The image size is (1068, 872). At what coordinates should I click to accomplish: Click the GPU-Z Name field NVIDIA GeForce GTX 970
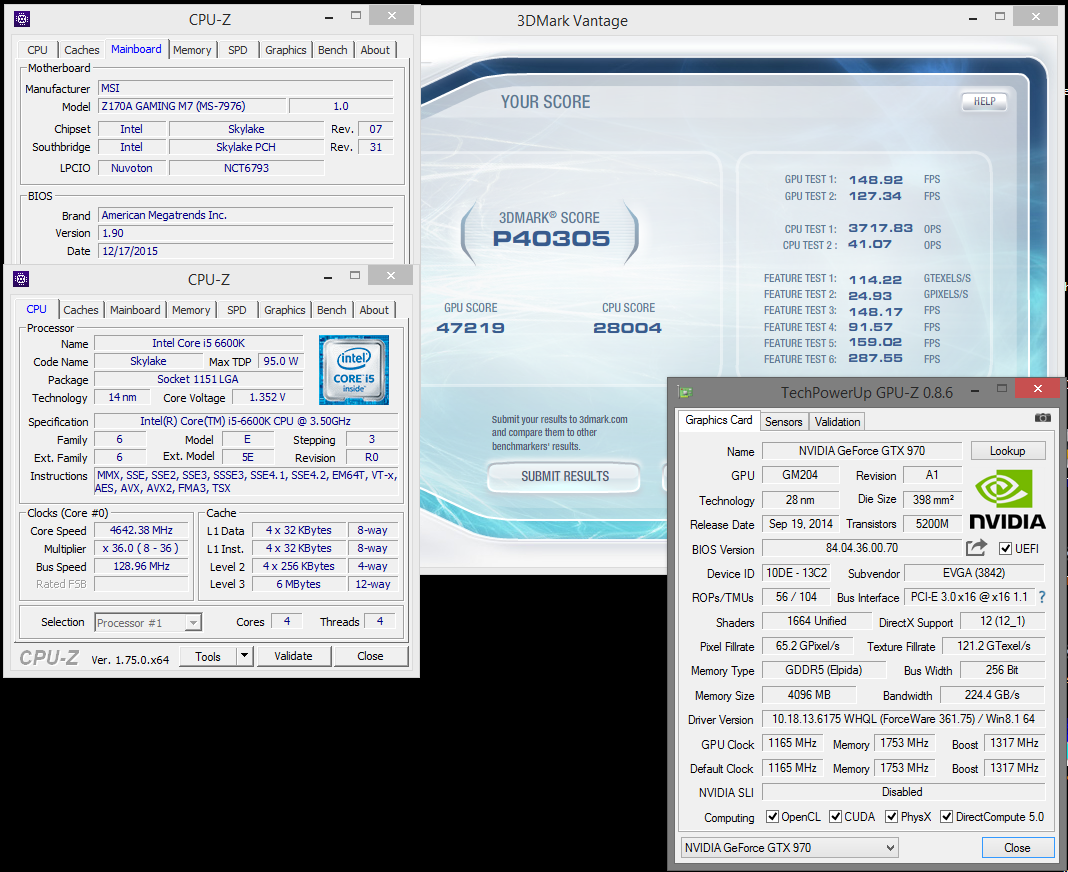(862, 451)
